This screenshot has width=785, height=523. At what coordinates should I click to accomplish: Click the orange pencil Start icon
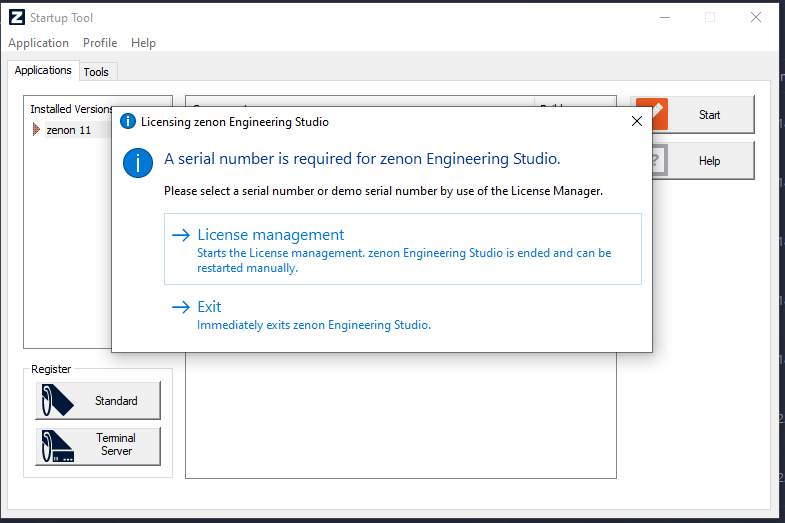pos(660,114)
